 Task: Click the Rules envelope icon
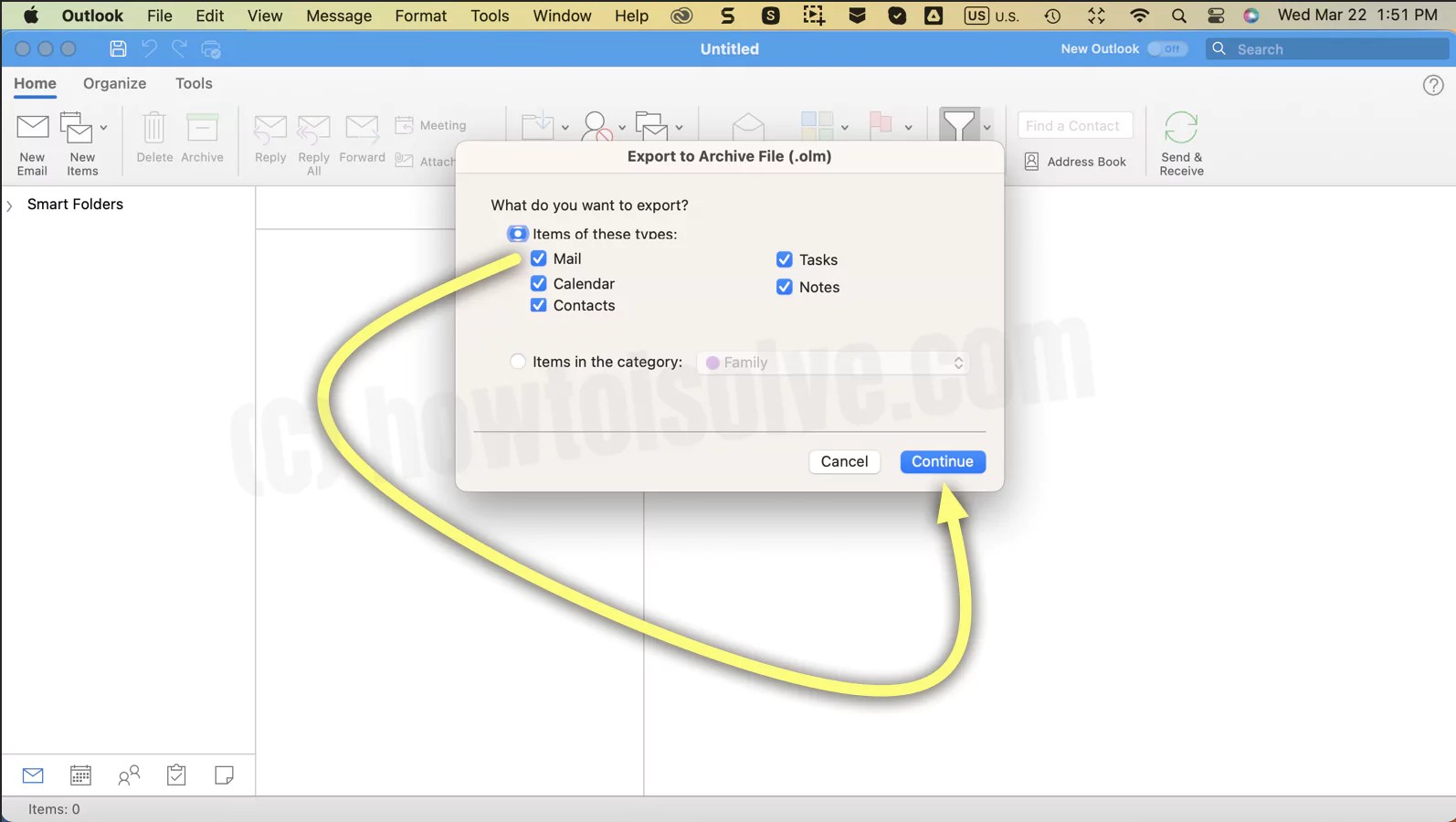pos(652,125)
